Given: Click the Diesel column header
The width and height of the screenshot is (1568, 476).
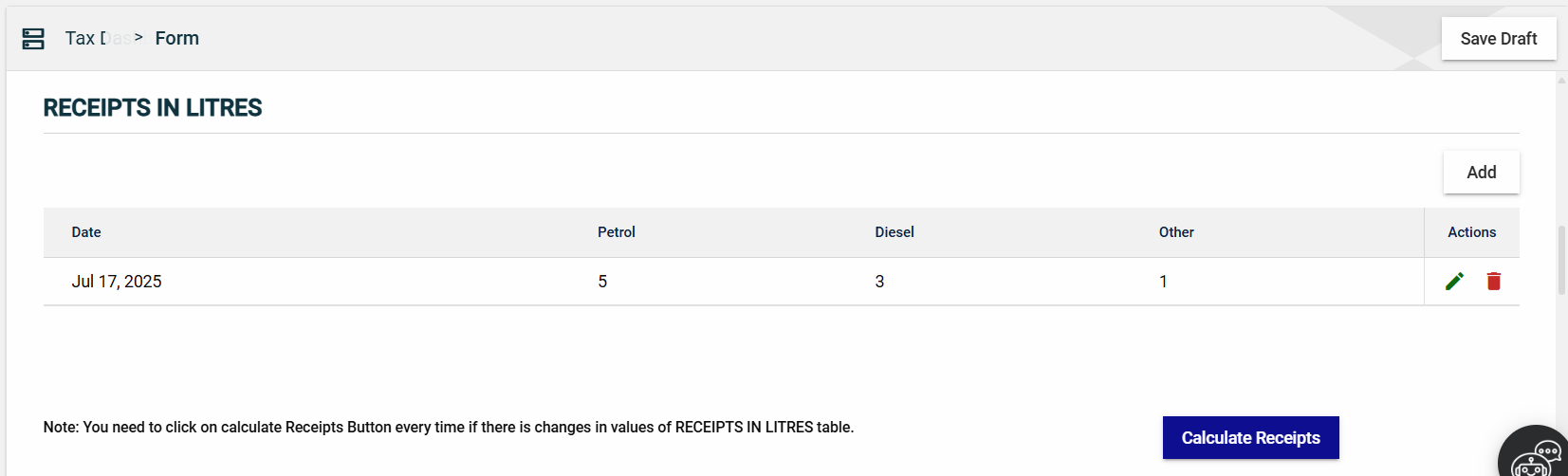Looking at the screenshot, I should [x=895, y=232].
